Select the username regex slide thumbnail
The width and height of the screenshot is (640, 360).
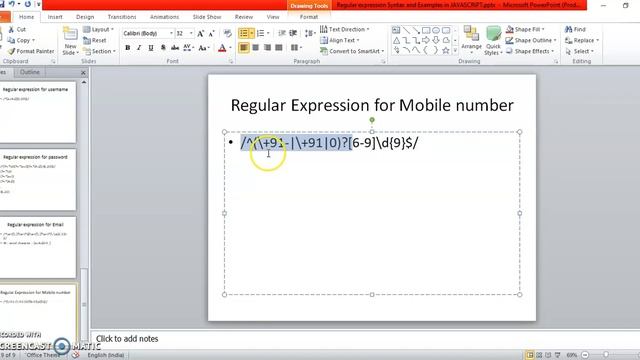[38, 111]
